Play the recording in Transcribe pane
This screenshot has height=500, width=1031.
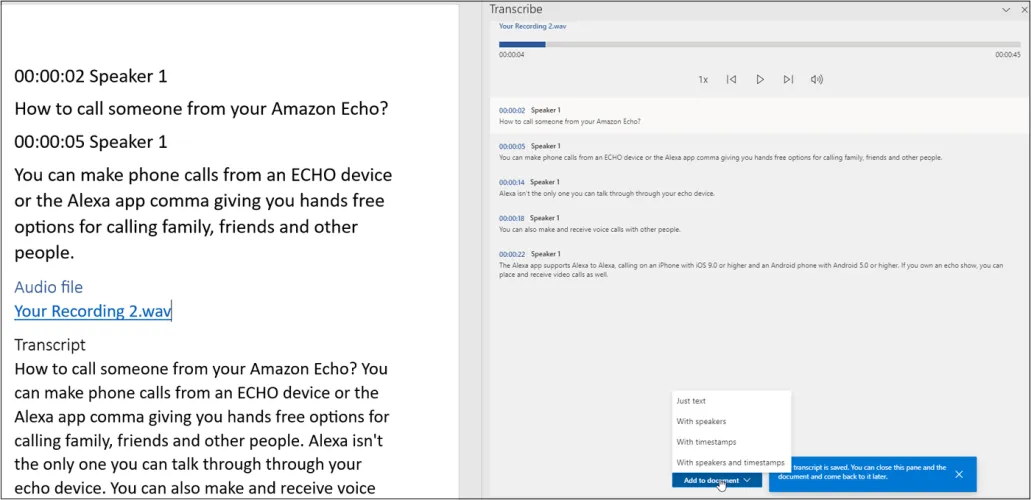pyautogui.click(x=760, y=79)
